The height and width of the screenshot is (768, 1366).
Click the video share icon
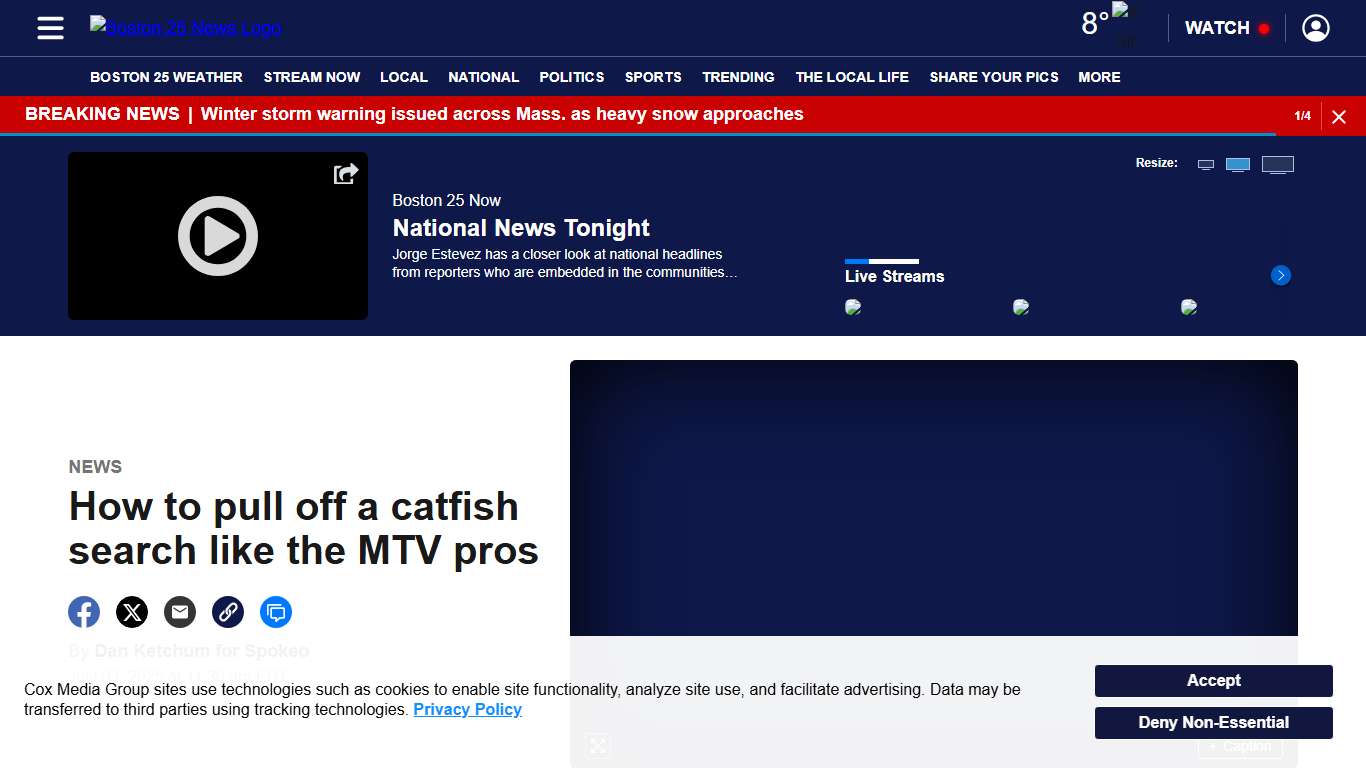point(345,173)
